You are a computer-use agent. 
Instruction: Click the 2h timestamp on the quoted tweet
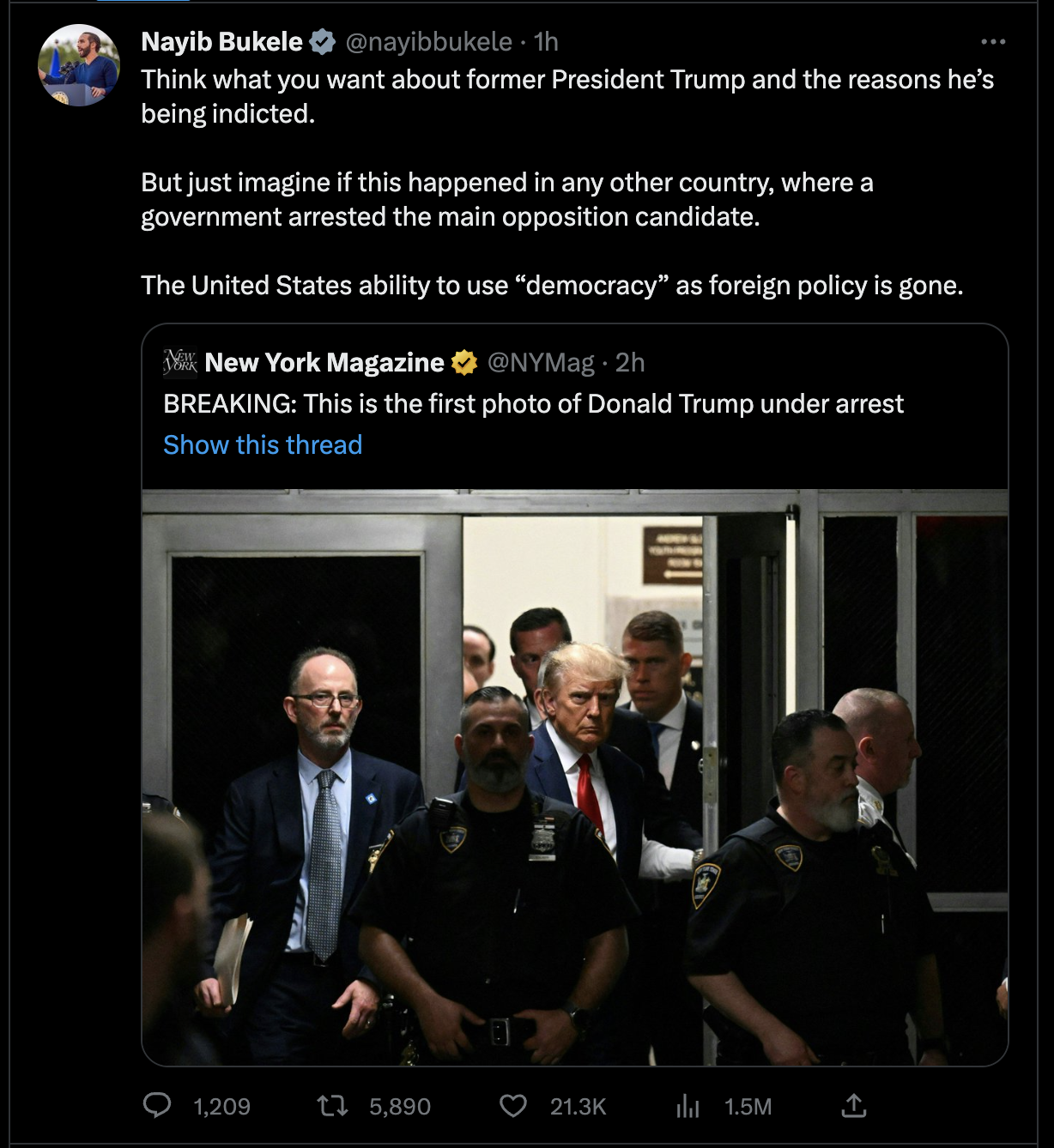coord(630,363)
